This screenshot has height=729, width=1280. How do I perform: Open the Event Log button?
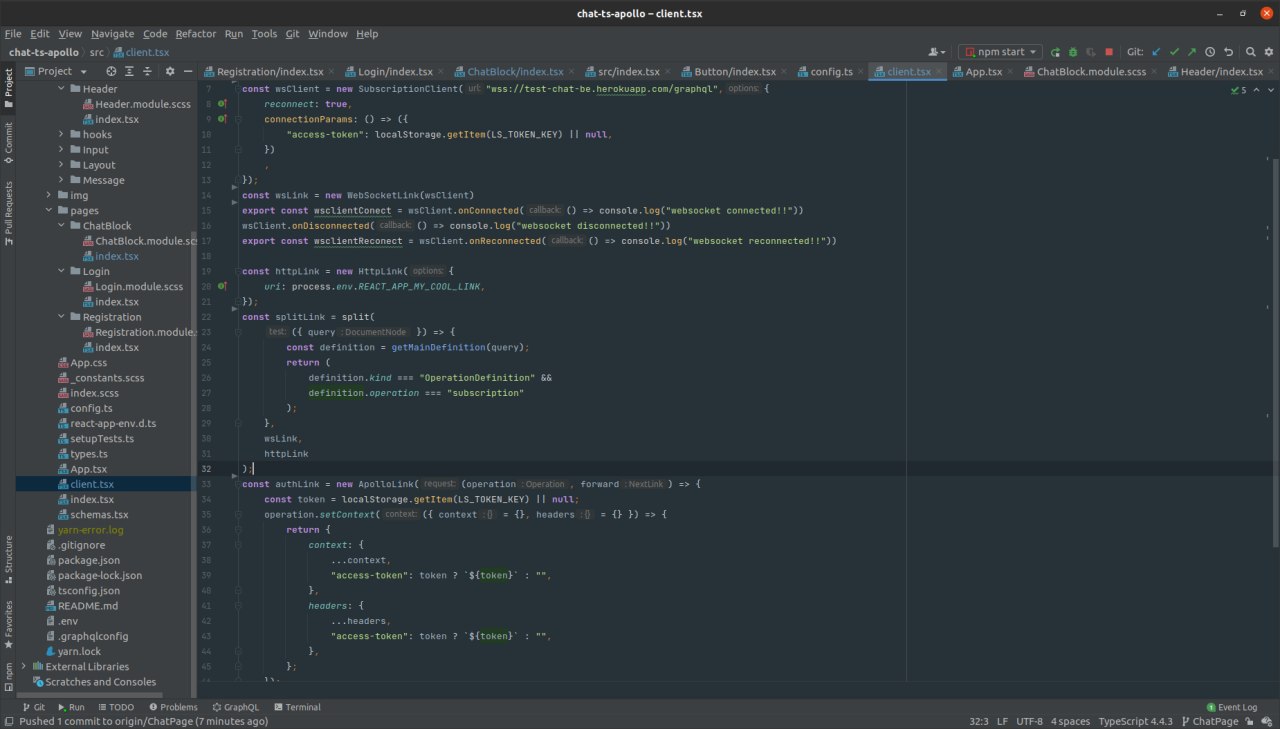click(x=1231, y=707)
